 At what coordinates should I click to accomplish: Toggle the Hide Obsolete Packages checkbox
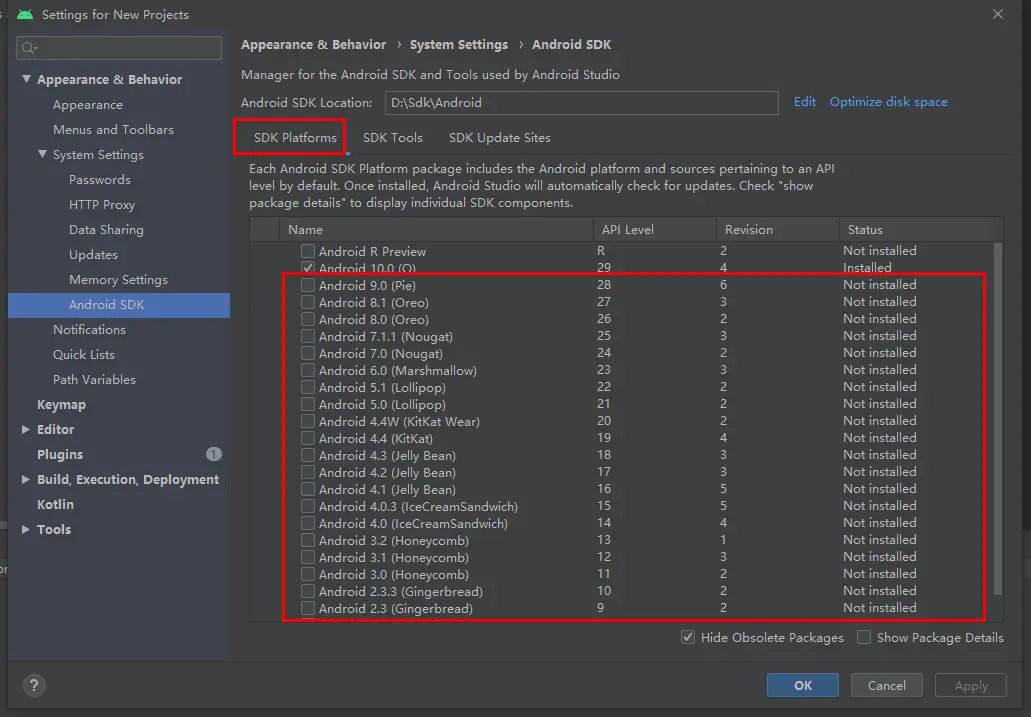click(x=688, y=637)
